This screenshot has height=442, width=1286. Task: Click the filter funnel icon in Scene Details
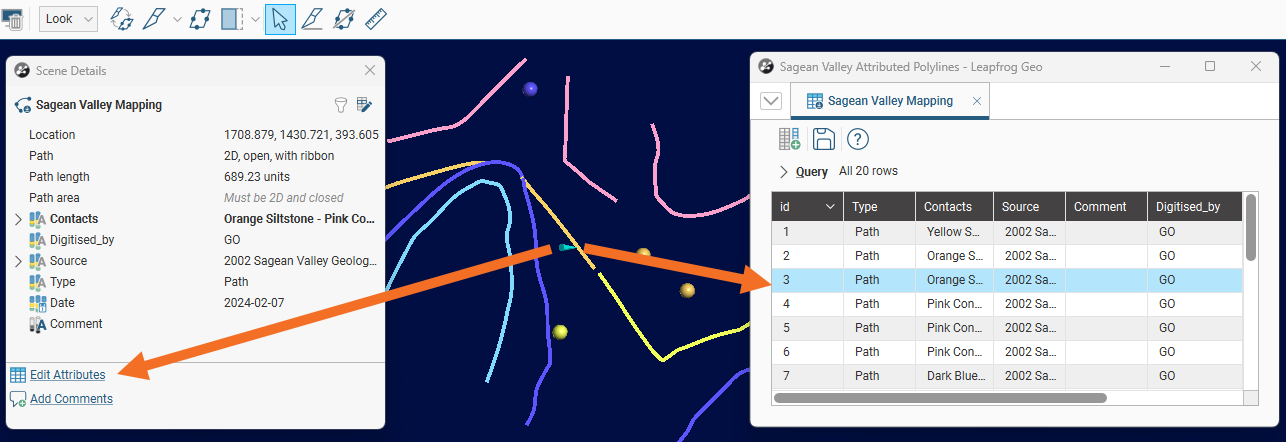340,104
